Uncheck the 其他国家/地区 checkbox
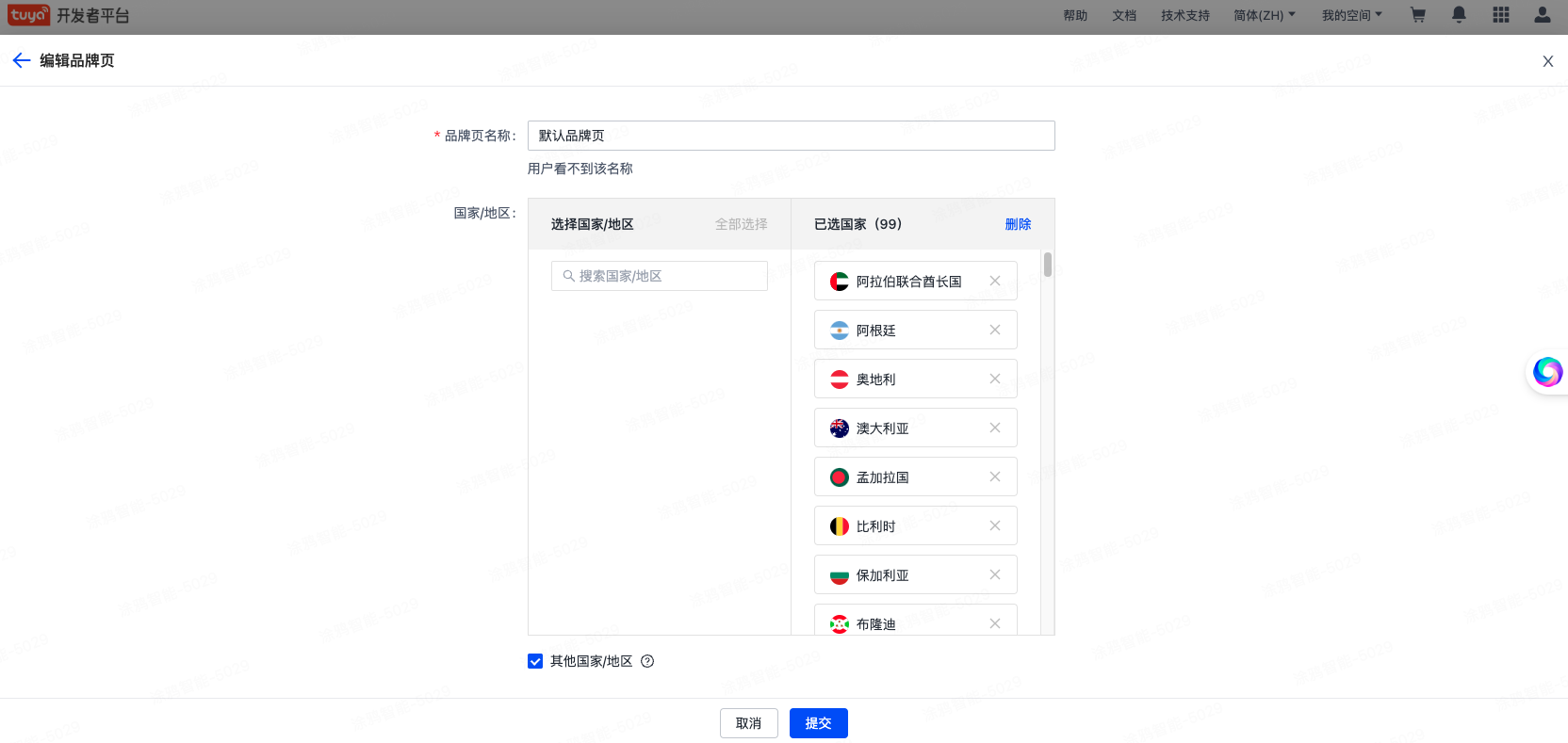This screenshot has height=743, width=1568. coord(535,661)
